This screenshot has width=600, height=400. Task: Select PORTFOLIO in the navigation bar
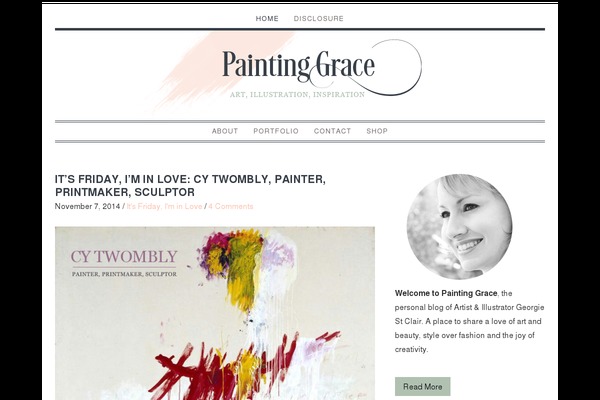(x=276, y=131)
